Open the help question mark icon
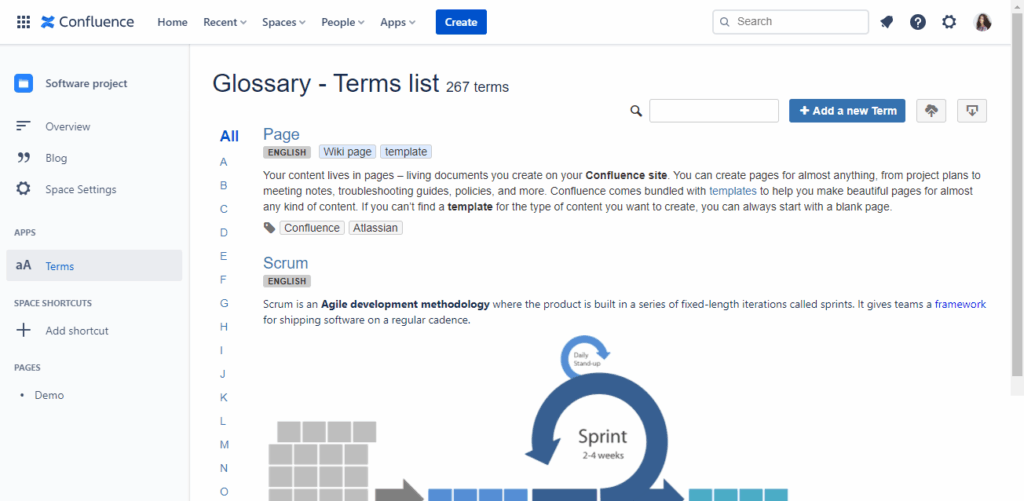 [917, 22]
